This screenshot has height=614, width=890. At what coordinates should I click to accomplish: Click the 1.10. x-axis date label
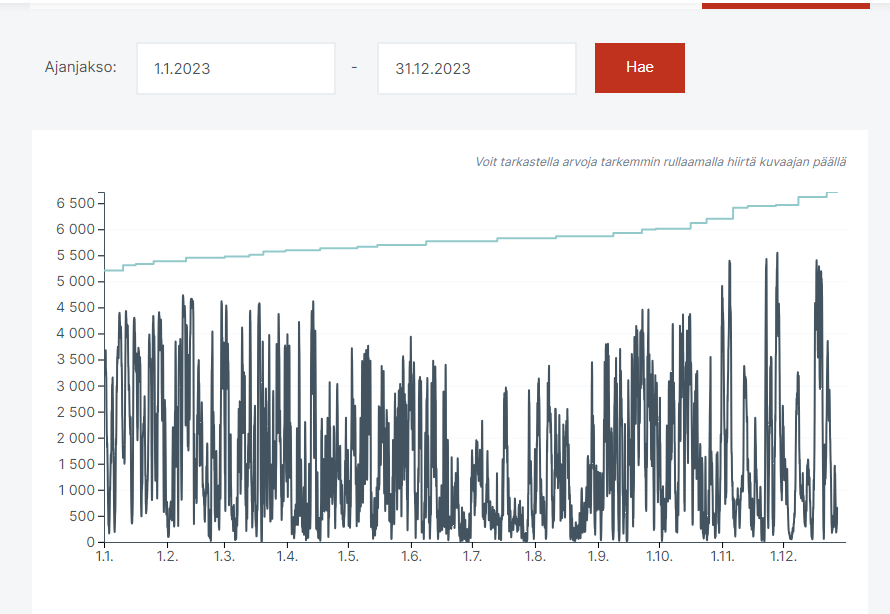659,556
